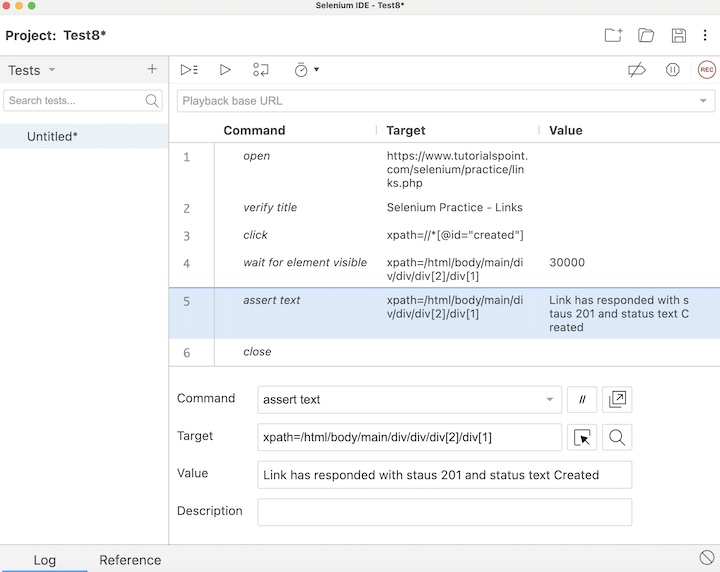Screen dimensions: 720x572
Task: Open the Command name dropdown
Action: tap(550, 400)
